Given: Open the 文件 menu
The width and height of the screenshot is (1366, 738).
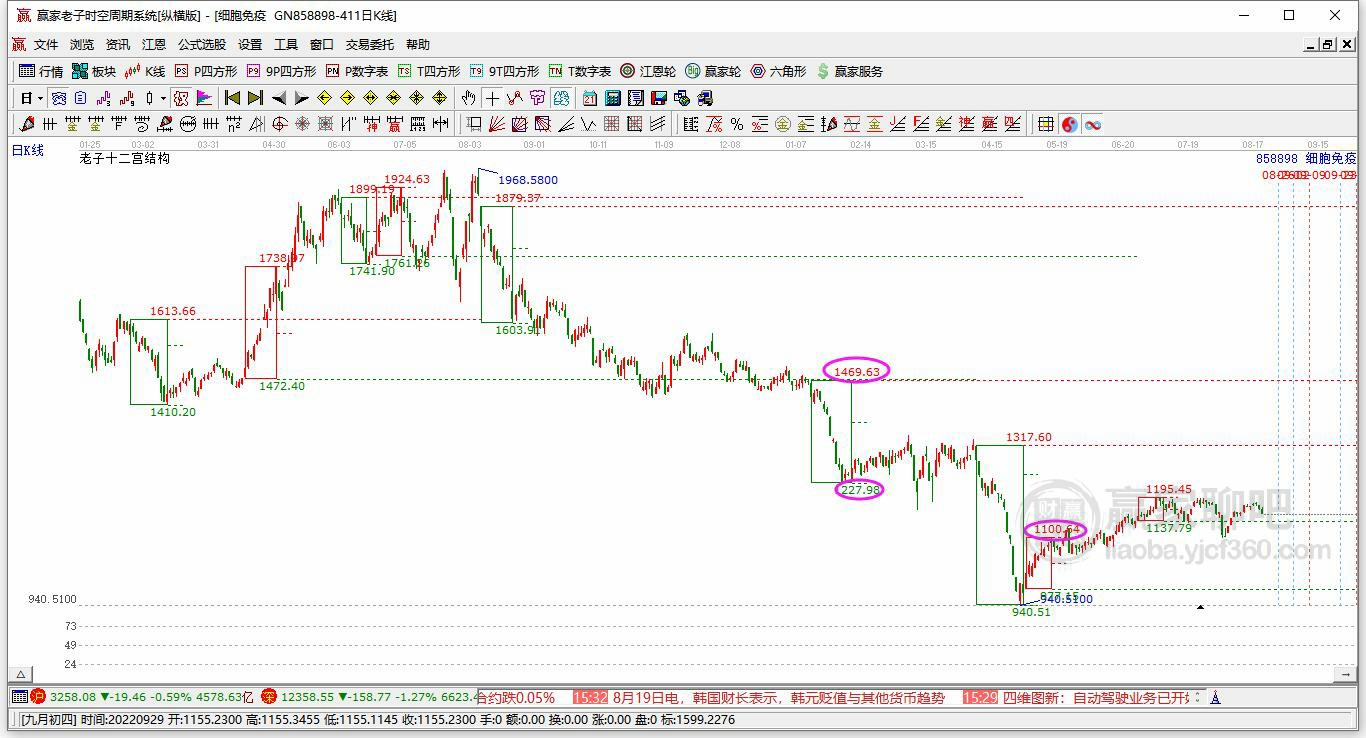Looking at the screenshot, I should click(46, 45).
